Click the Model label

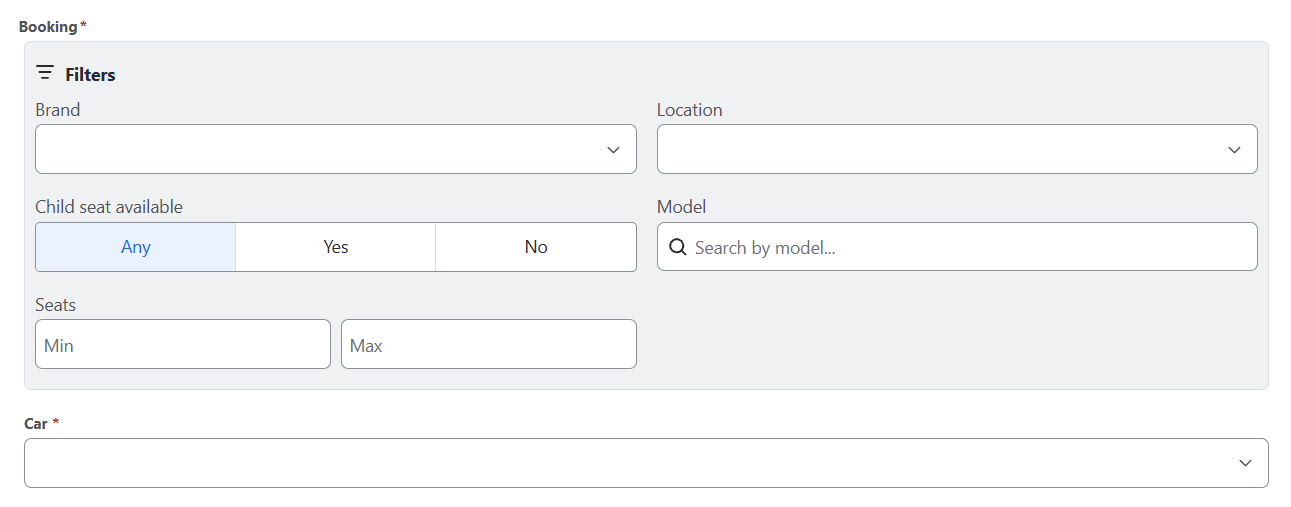[x=681, y=207]
